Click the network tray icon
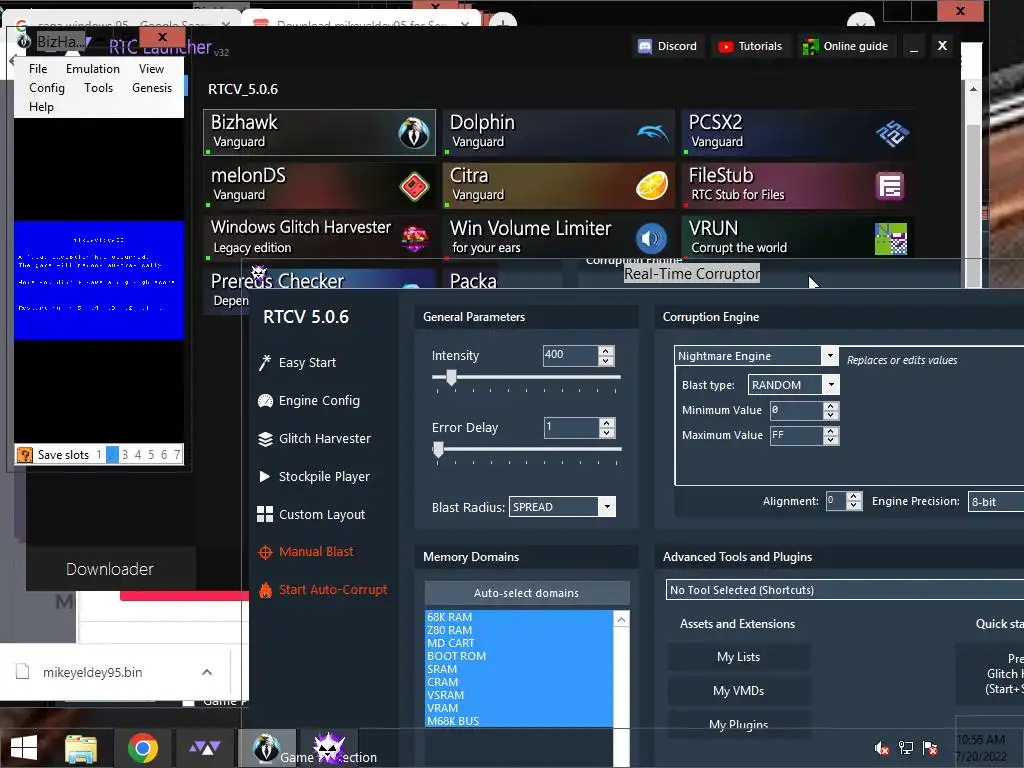The height and width of the screenshot is (768, 1024). tap(906, 748)
